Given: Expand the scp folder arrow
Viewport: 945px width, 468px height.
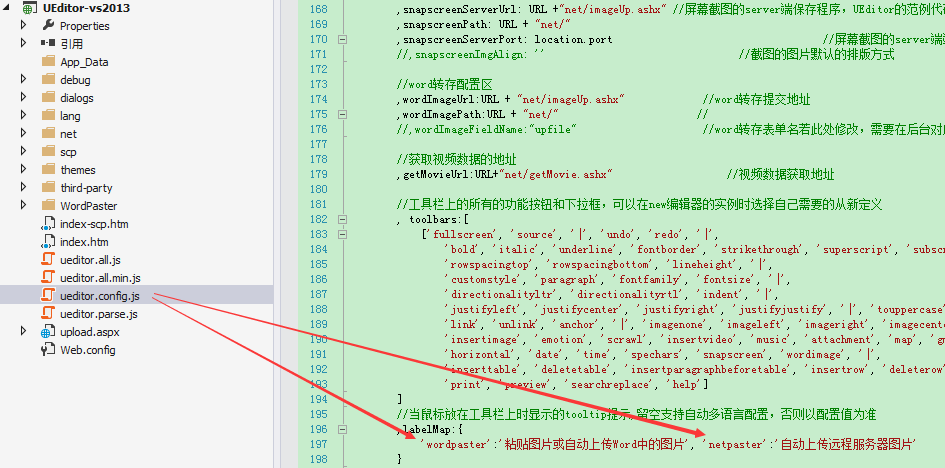Looking at the screenshot, I should (24, 151).
